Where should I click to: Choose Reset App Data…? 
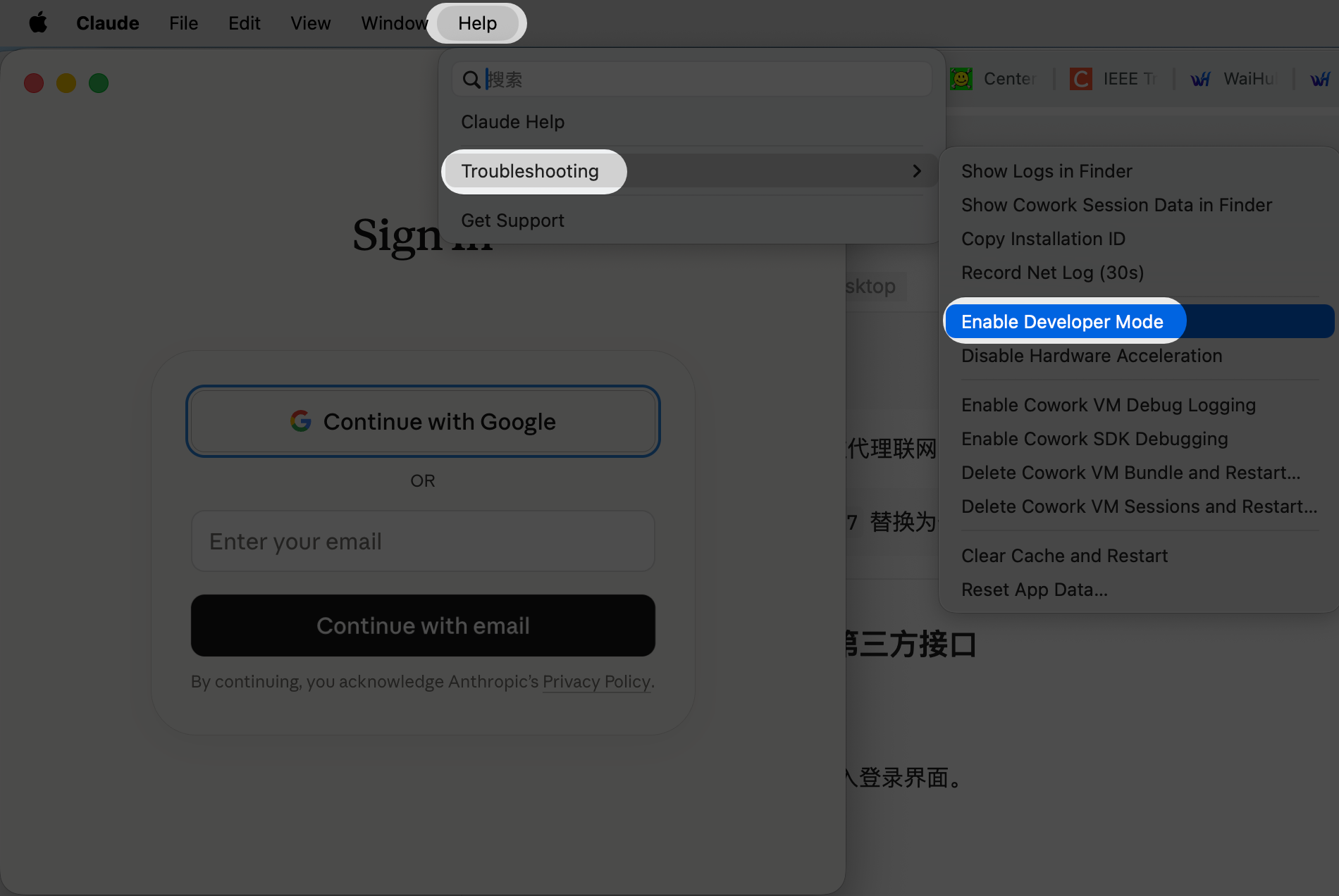(x=1138, y=590)
